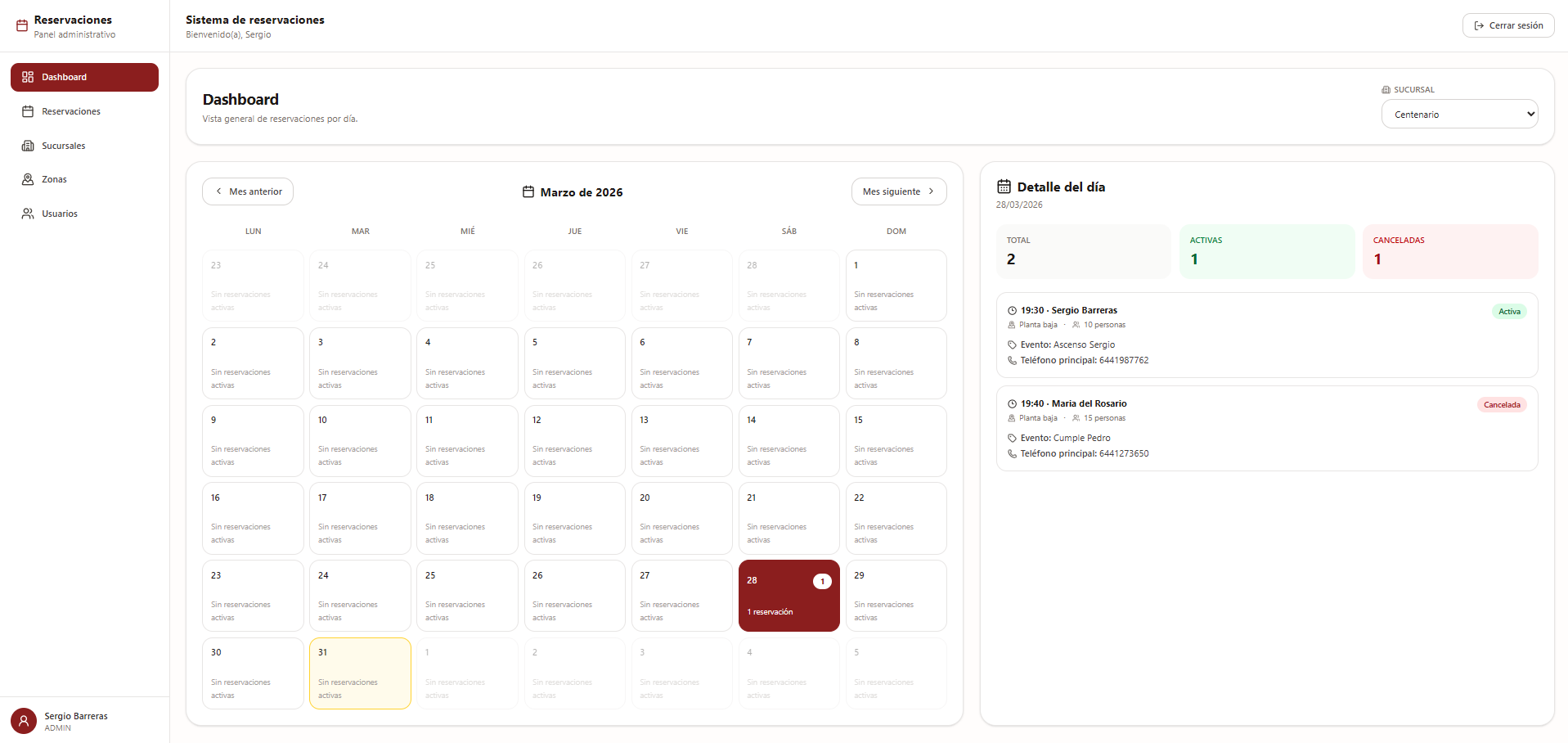Image resolution: width=1568 pixels, height=743 pixels.
Task: Click the Evento: Cumple Pedro text
Action: pos(1065,439)
